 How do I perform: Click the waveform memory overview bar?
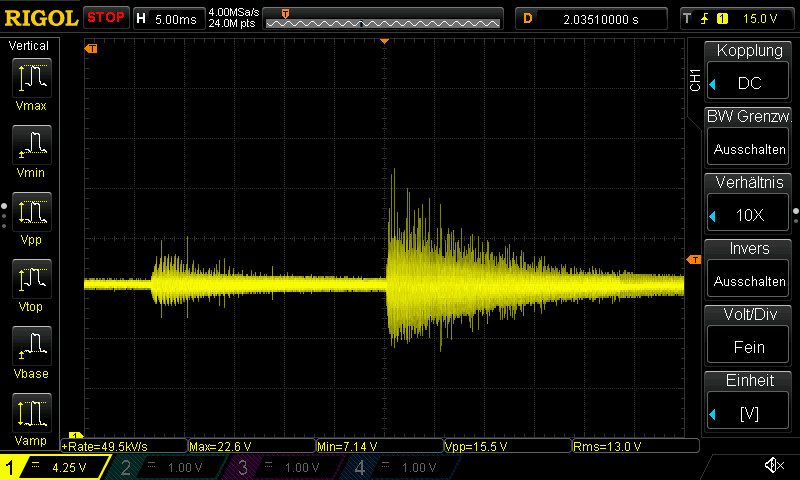coord(382,18)
